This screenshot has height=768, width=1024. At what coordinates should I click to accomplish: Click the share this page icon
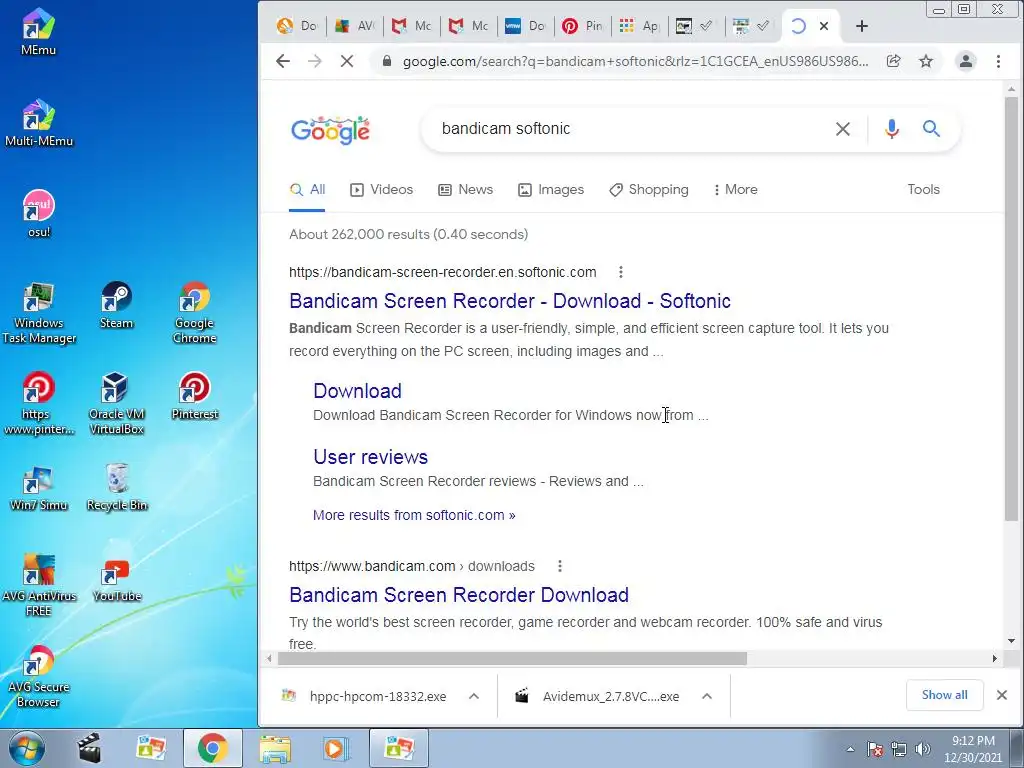coord(893,61)
